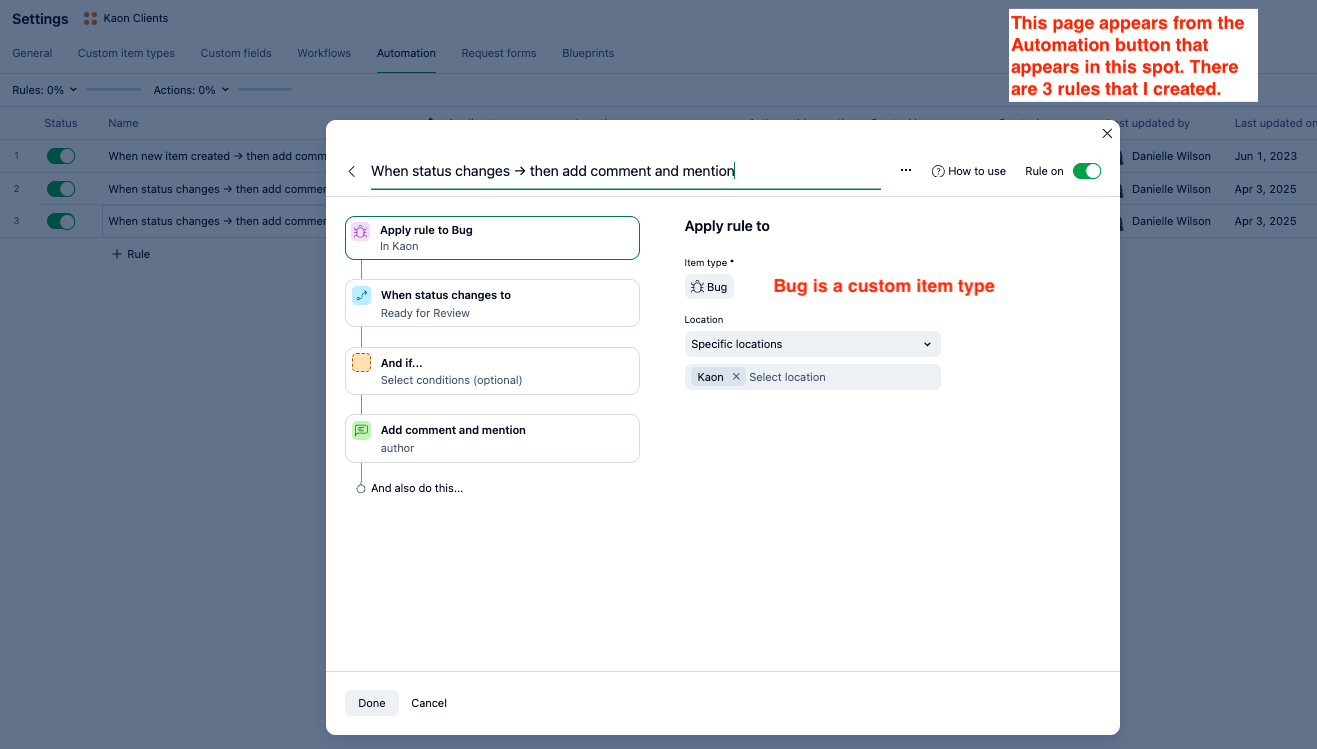Click And also do this link
Viewport: 1317px width, 749px height.
417,489
